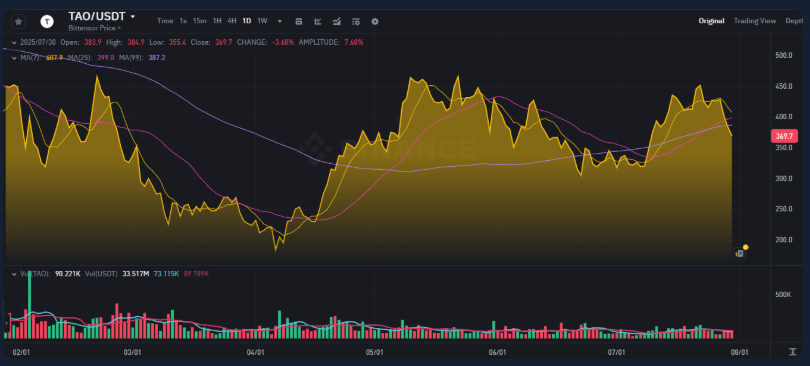
Task: Collapse the volume indicator legend chevron
Action: coord(14,274)
